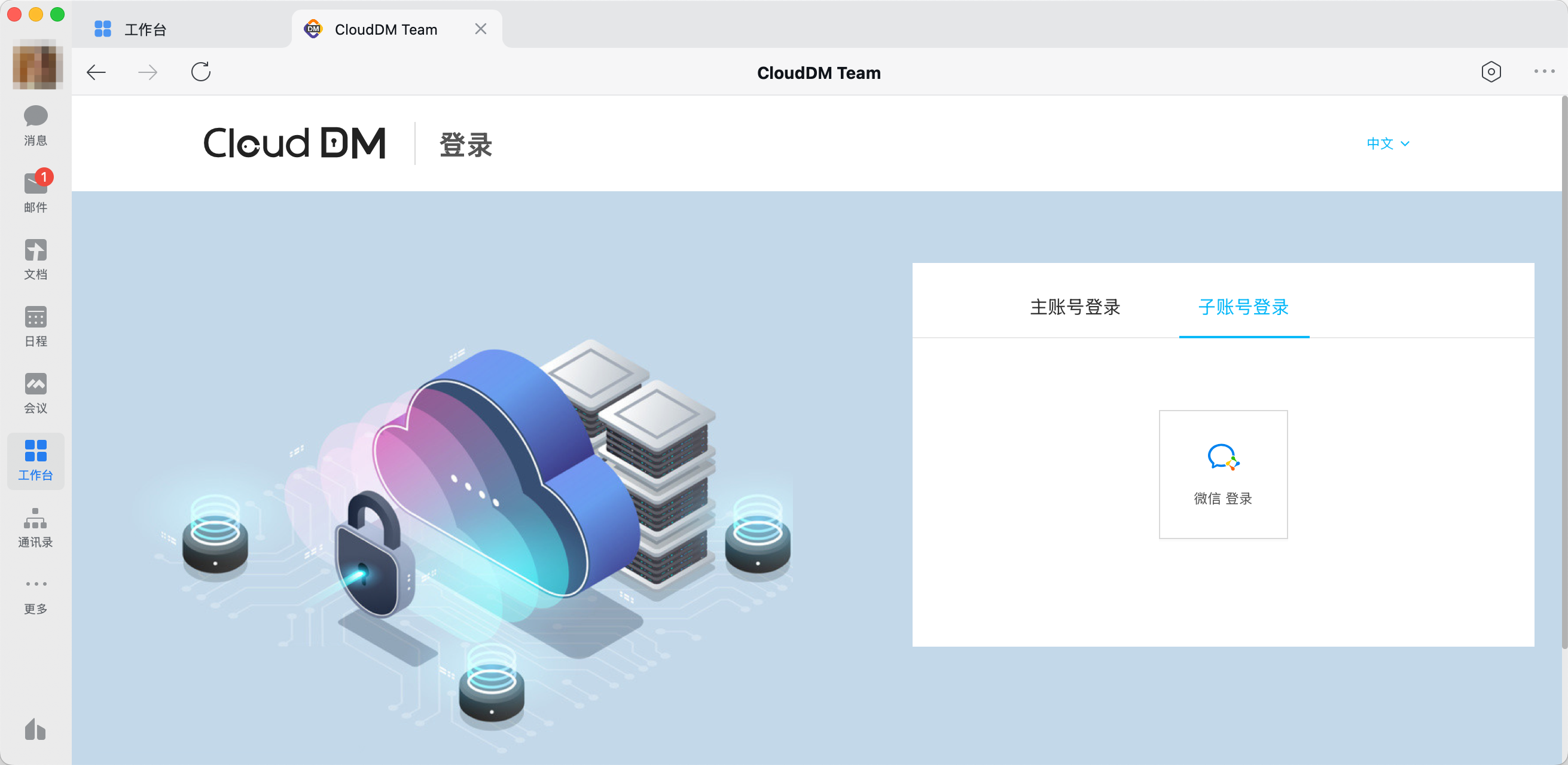The height and width of the screenshot is (765, 1568).
Task: Click the user avatar thumbnail
Action: (37, 65)
